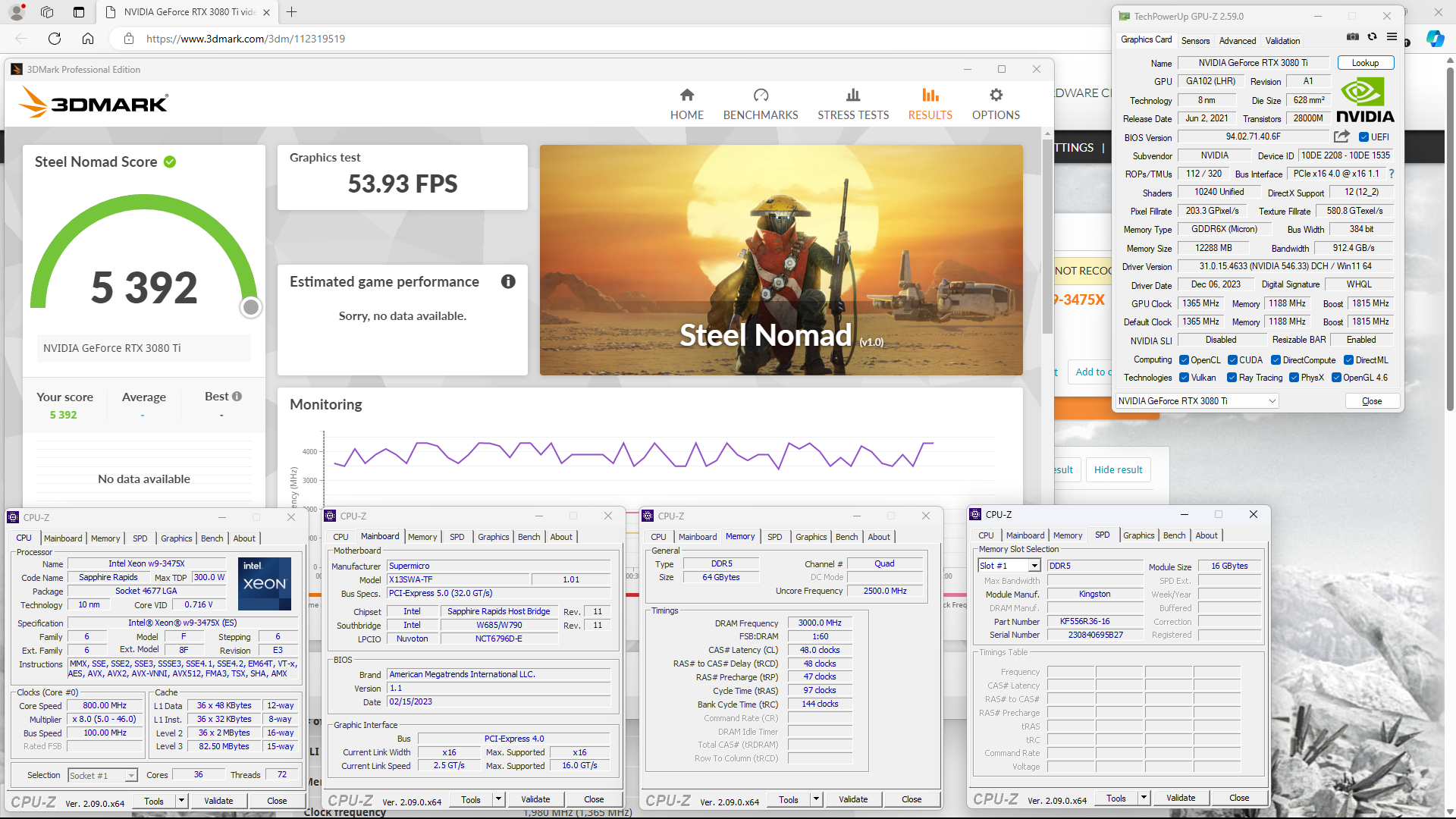This screenshot has width=1456, height=819.
Task: Open Socket #1 selection dropdown in CPU-Z
Action: pos(102,775)
